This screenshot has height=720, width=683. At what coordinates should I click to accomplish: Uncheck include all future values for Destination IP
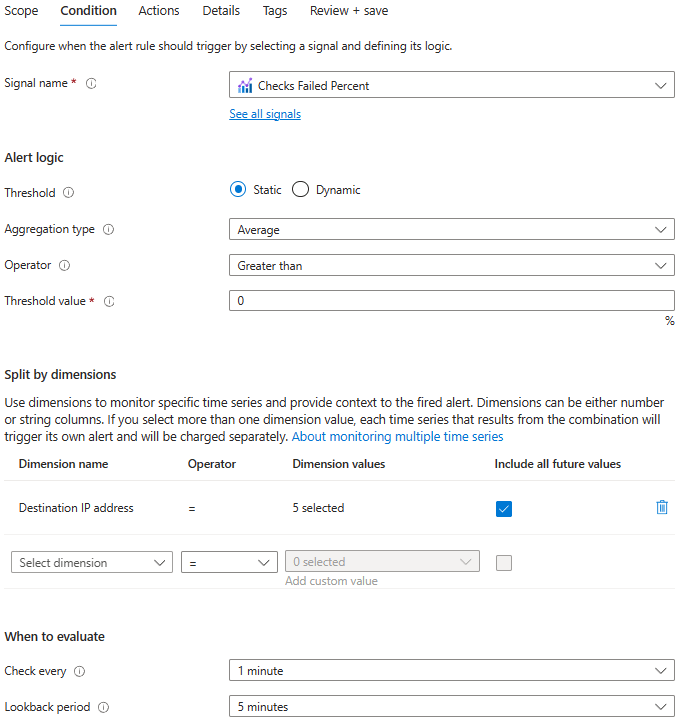[x=504, y=508]
